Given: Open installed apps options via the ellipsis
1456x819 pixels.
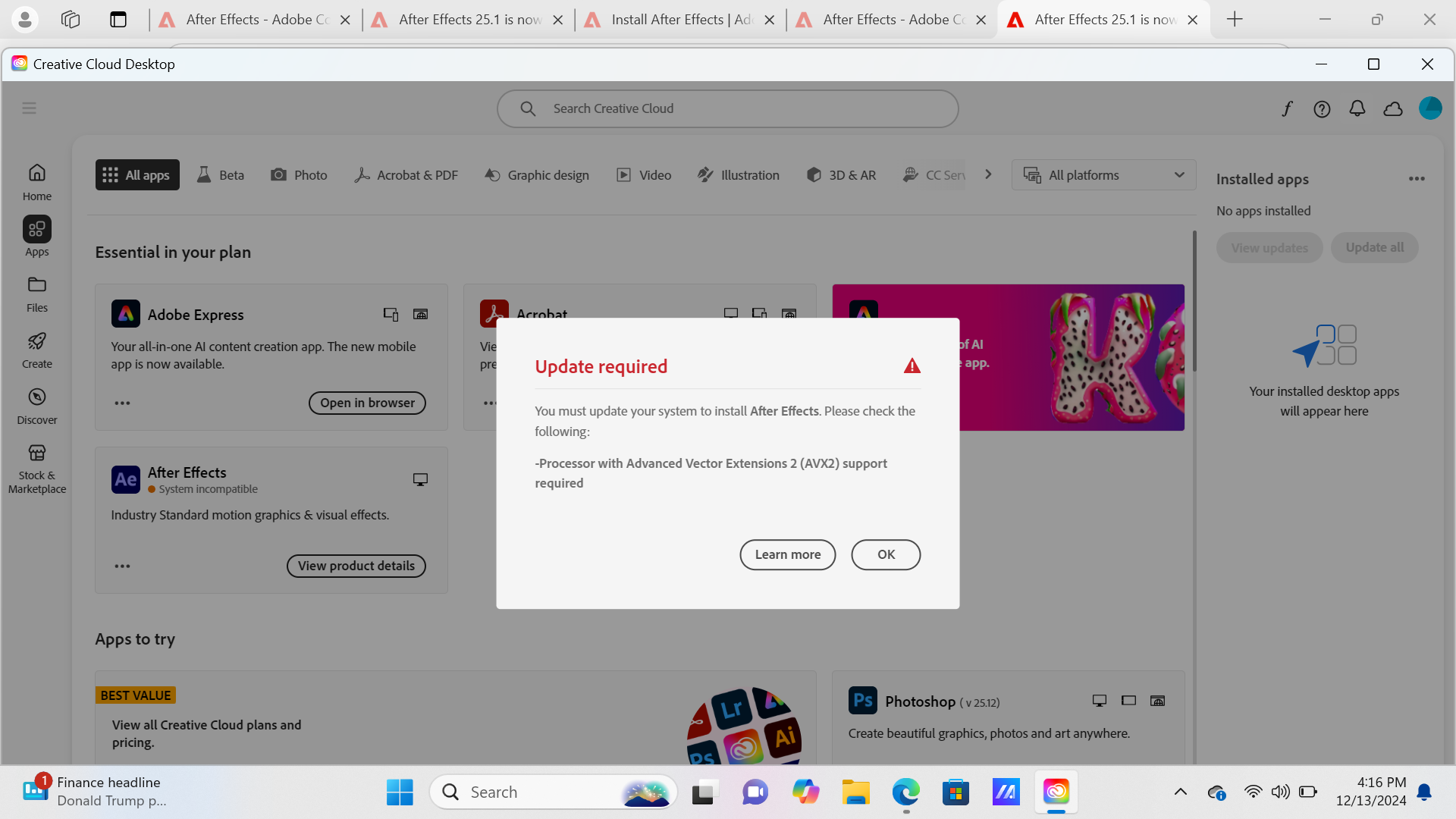Looking at the screenshot, I should tap(1417, 179).
